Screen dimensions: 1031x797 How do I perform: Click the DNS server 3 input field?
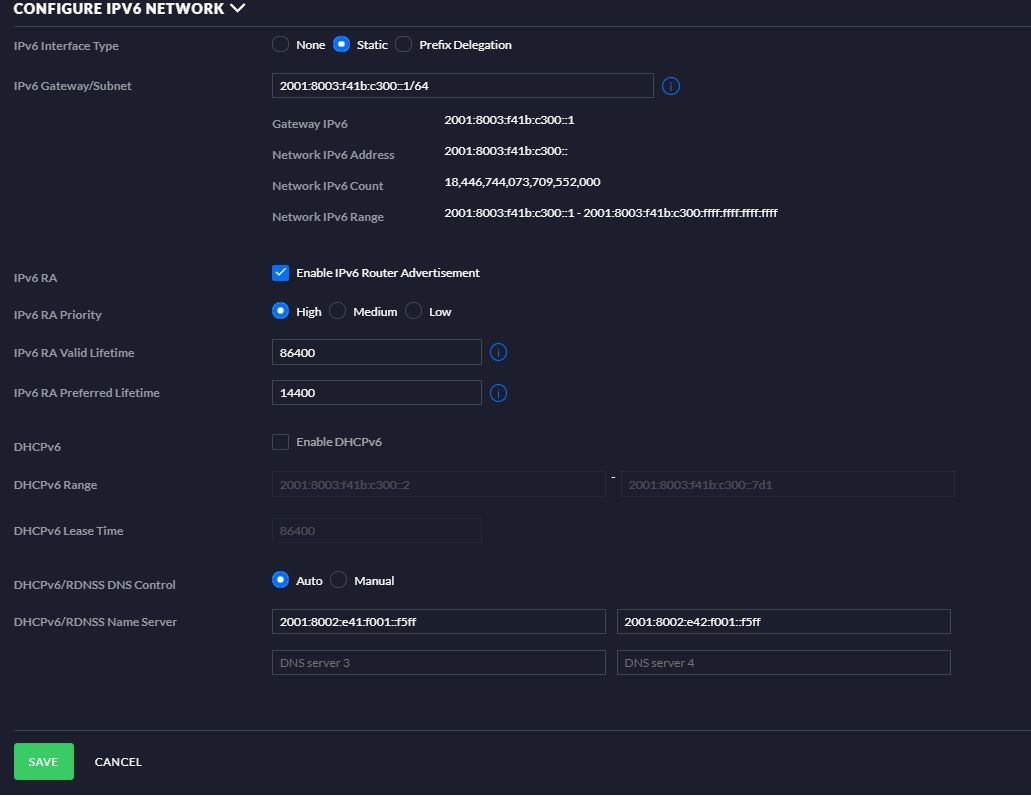(x=438, y=663)
